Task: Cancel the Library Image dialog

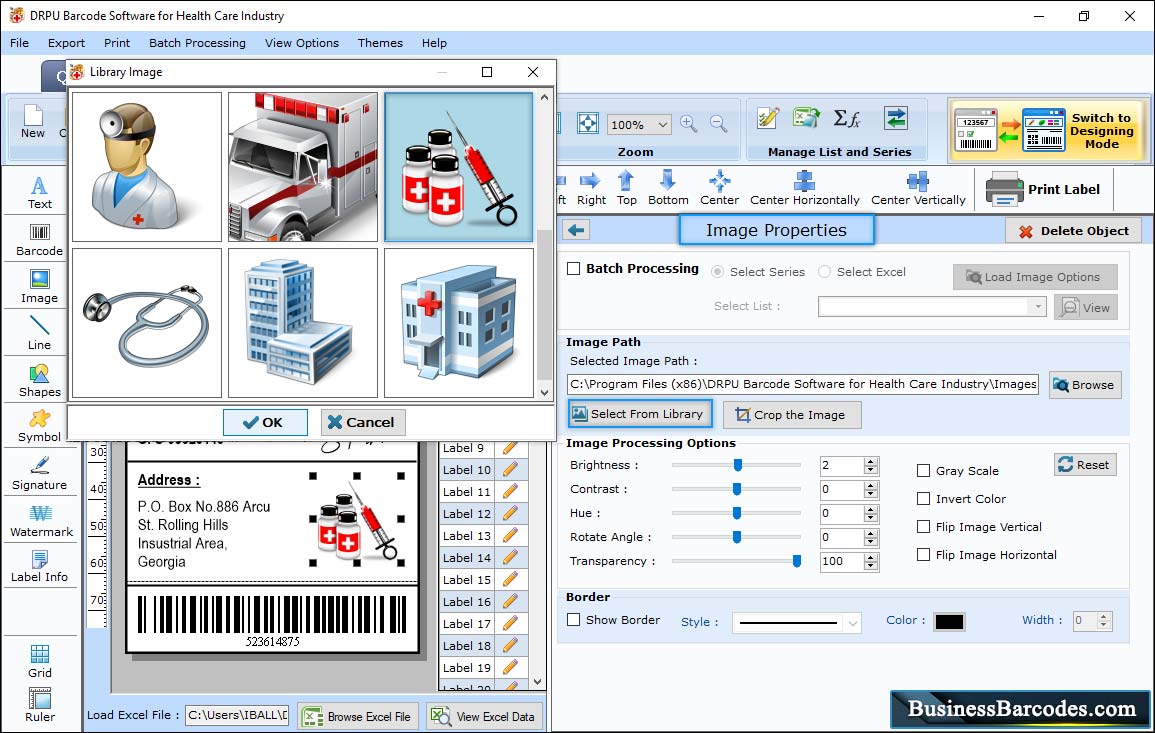Action: [x=362, y=422]
